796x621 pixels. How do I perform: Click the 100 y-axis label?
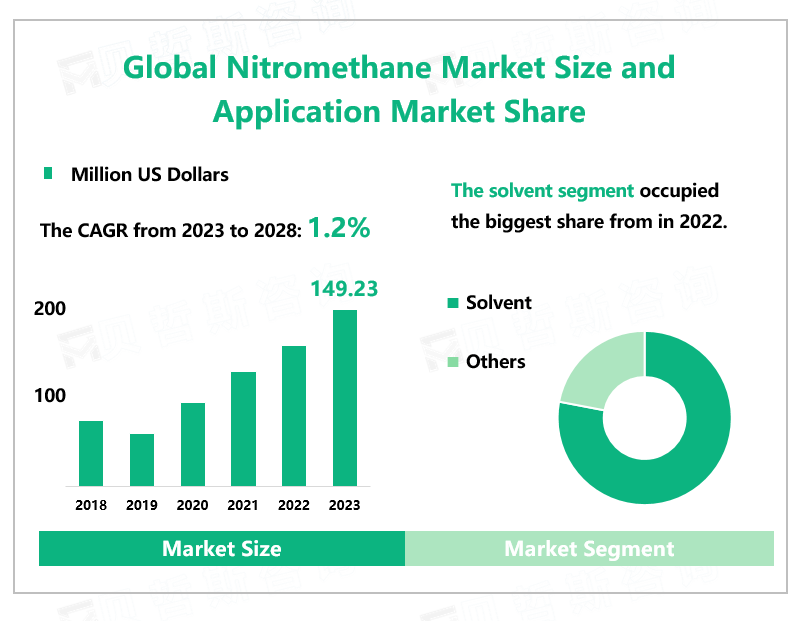point(50,396)
